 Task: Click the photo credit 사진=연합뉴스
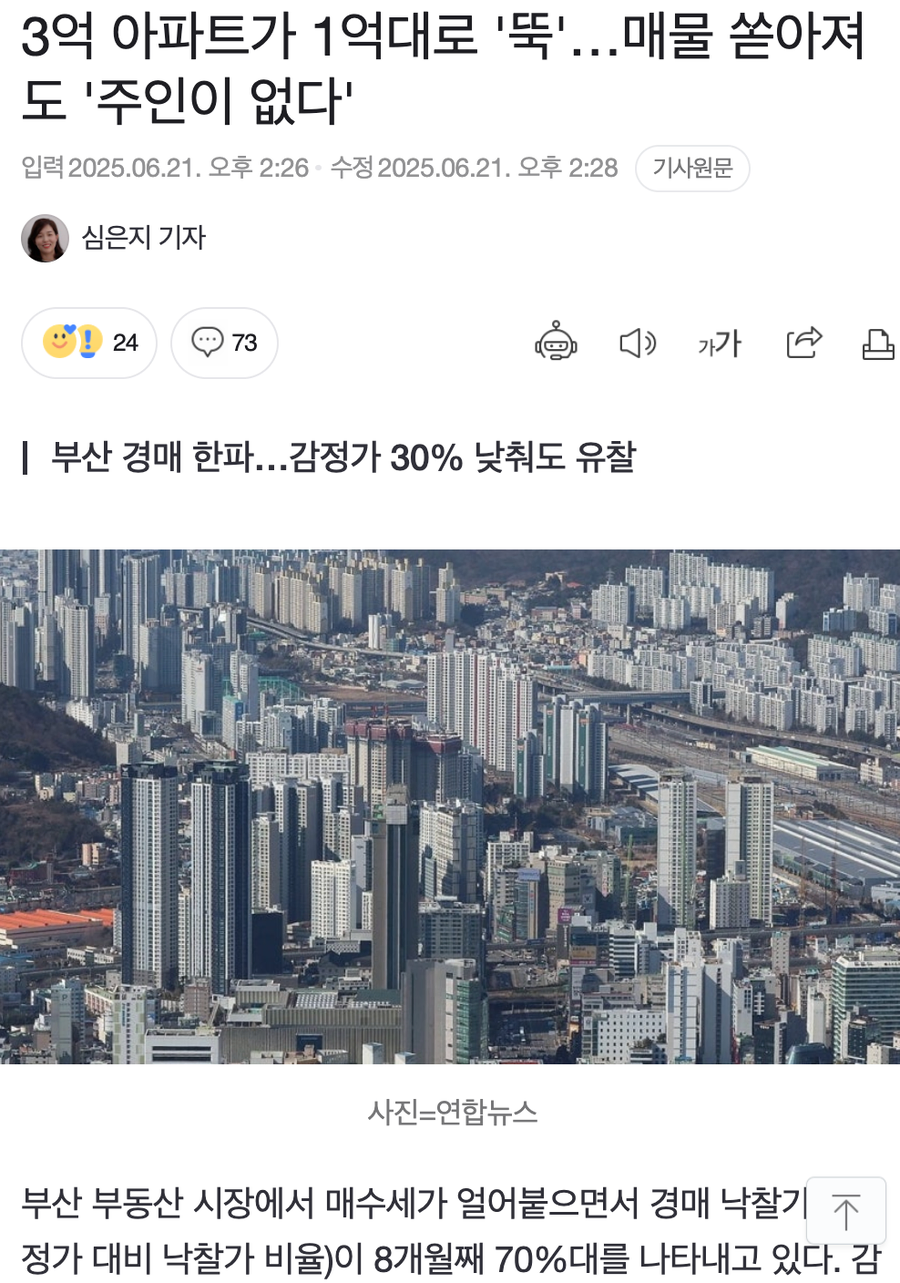point(453,1111)
